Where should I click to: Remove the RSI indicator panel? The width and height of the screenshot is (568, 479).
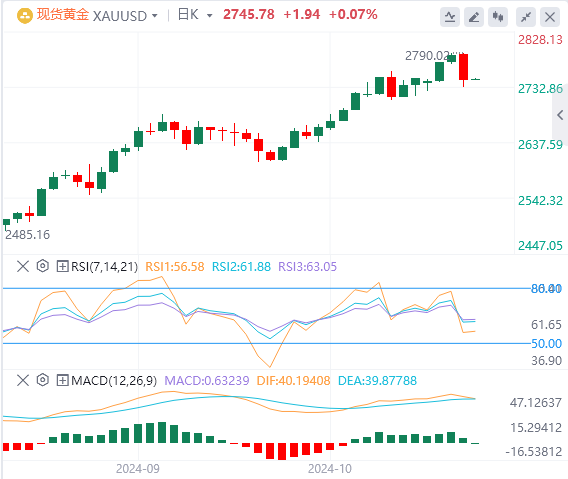tap(23, 267)
